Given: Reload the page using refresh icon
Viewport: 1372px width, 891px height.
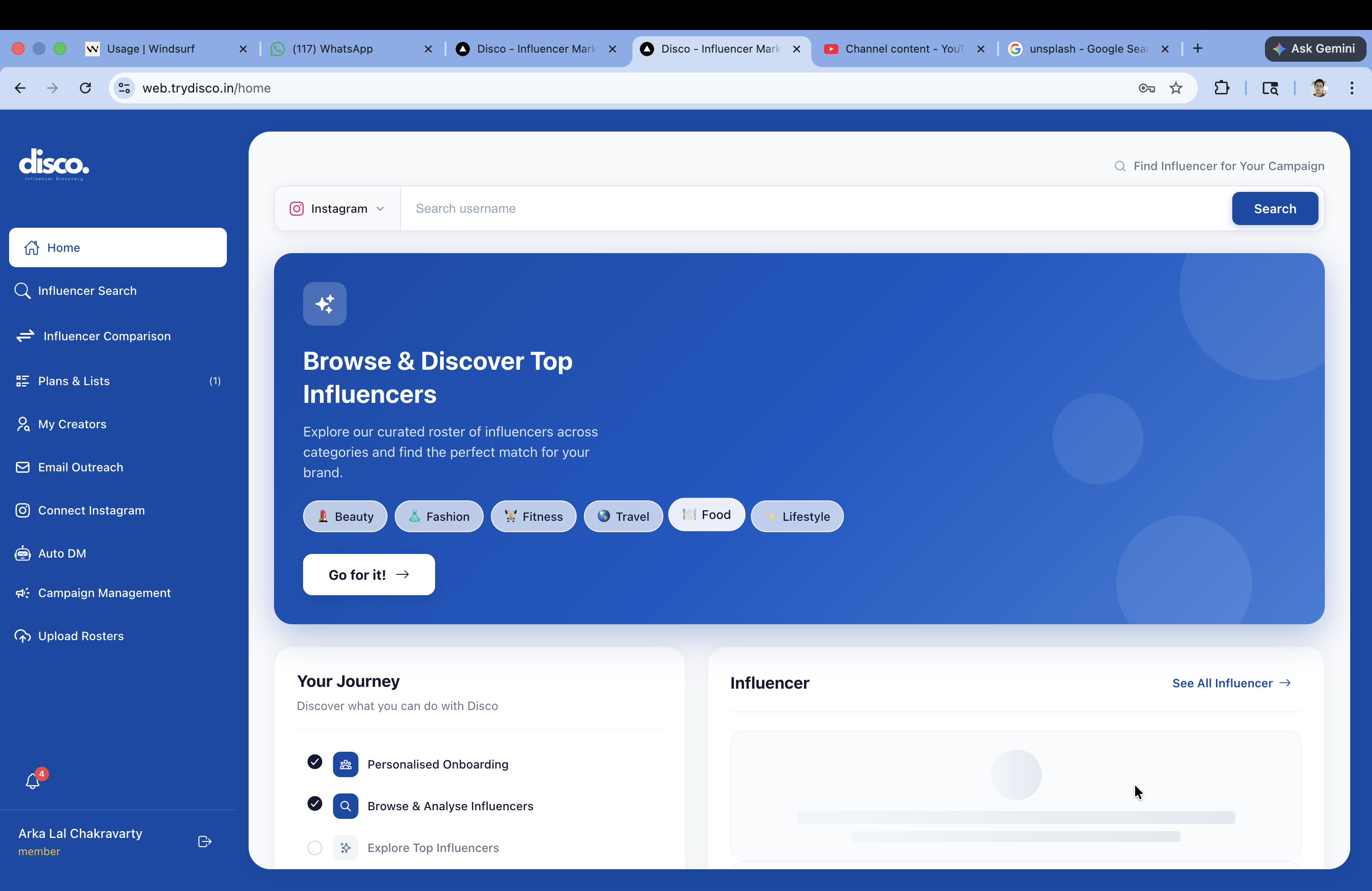Looking at the screenshot, I should tap(85, 88).
